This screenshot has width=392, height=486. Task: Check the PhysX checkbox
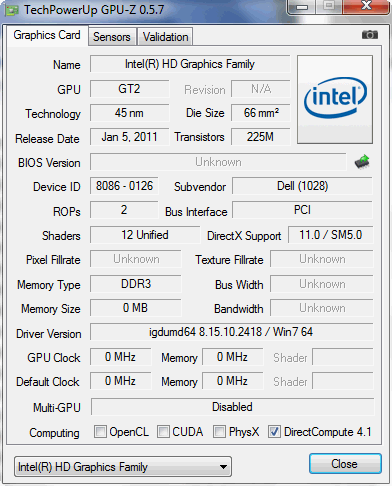[219, 431]
